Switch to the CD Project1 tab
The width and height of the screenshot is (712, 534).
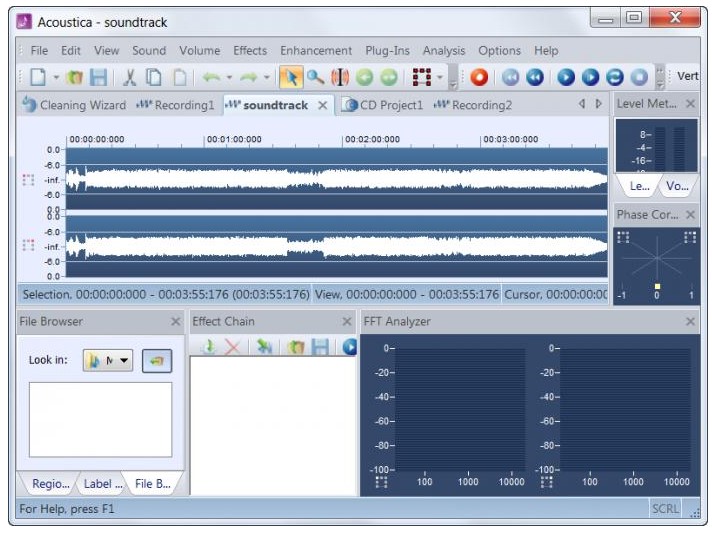pos(382,105)
